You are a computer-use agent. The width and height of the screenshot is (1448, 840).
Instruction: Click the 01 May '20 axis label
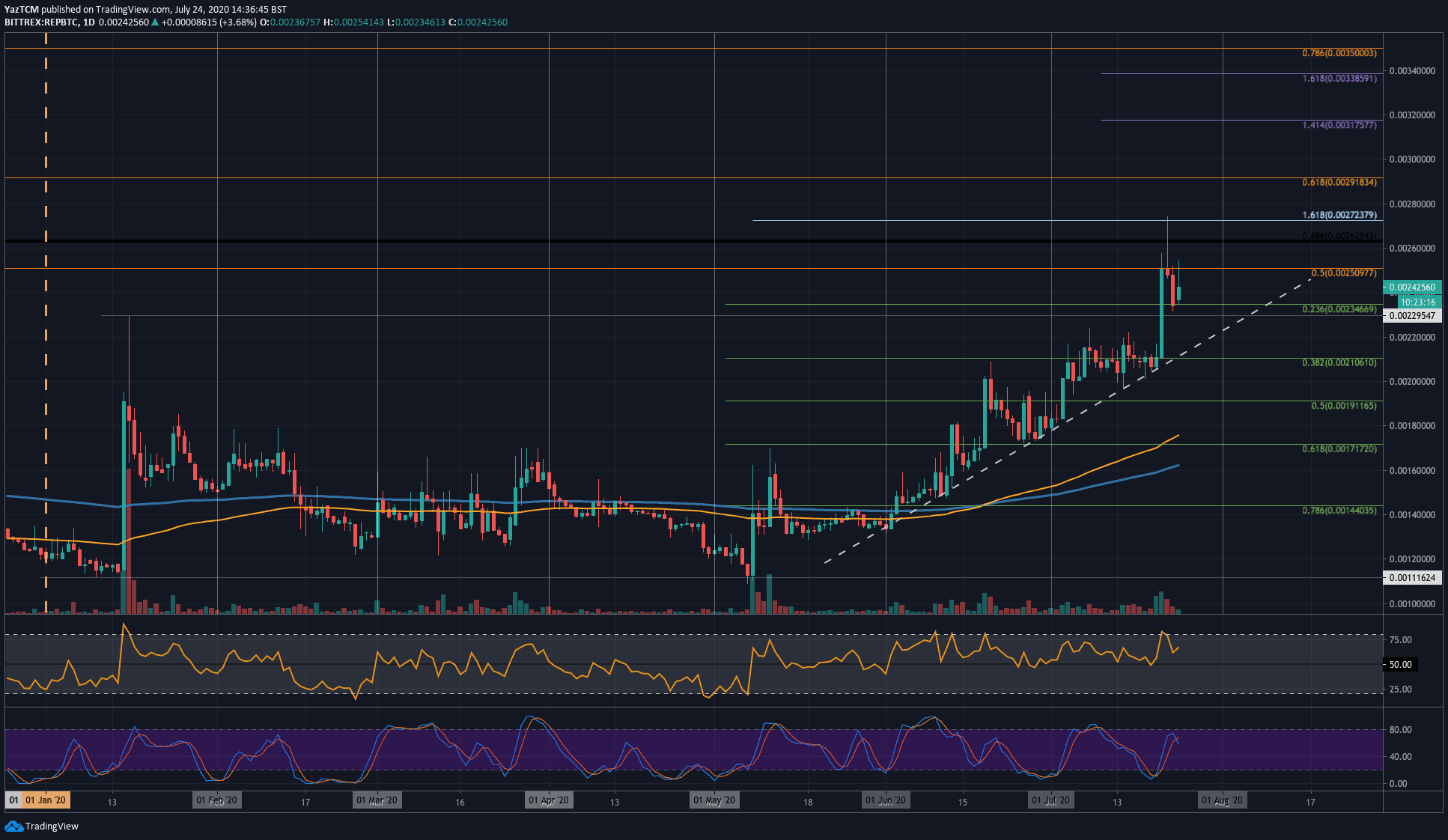point(714,800)
